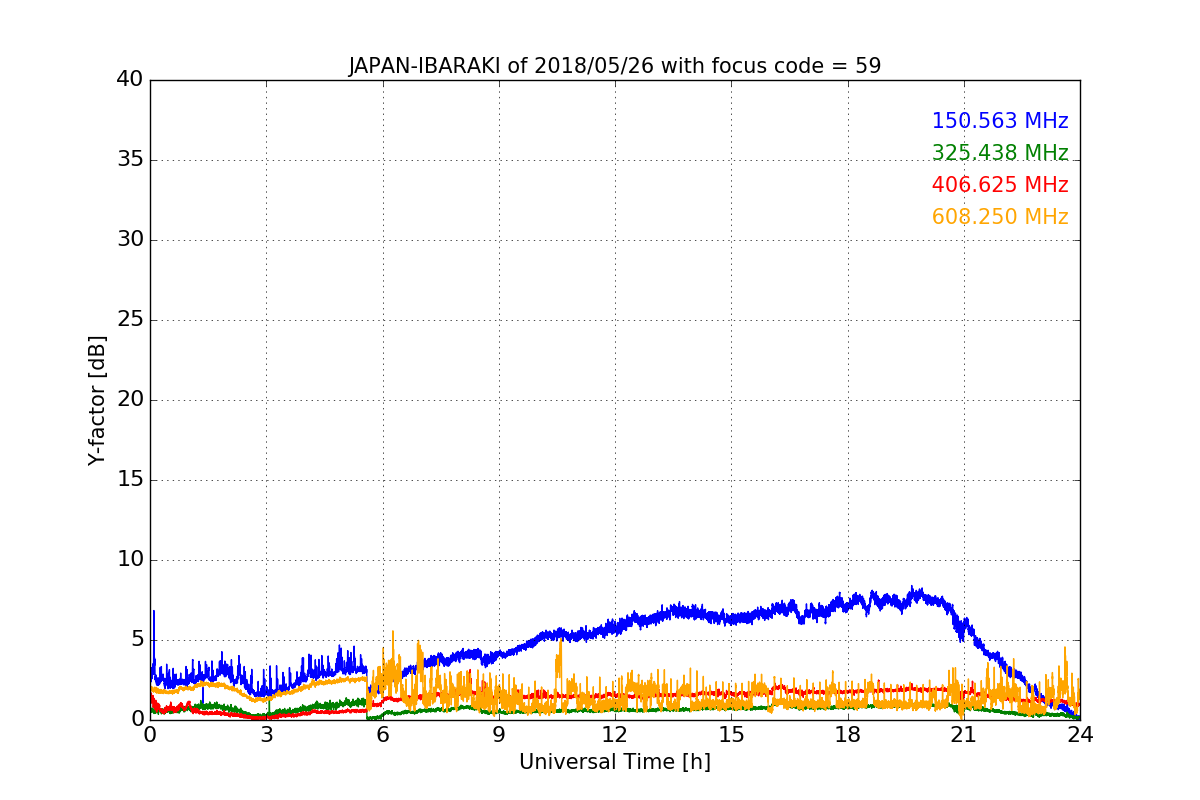Select the 608.250 MHz legend label
Screen dimensions: 1200x800
[x=1000, y=217]
